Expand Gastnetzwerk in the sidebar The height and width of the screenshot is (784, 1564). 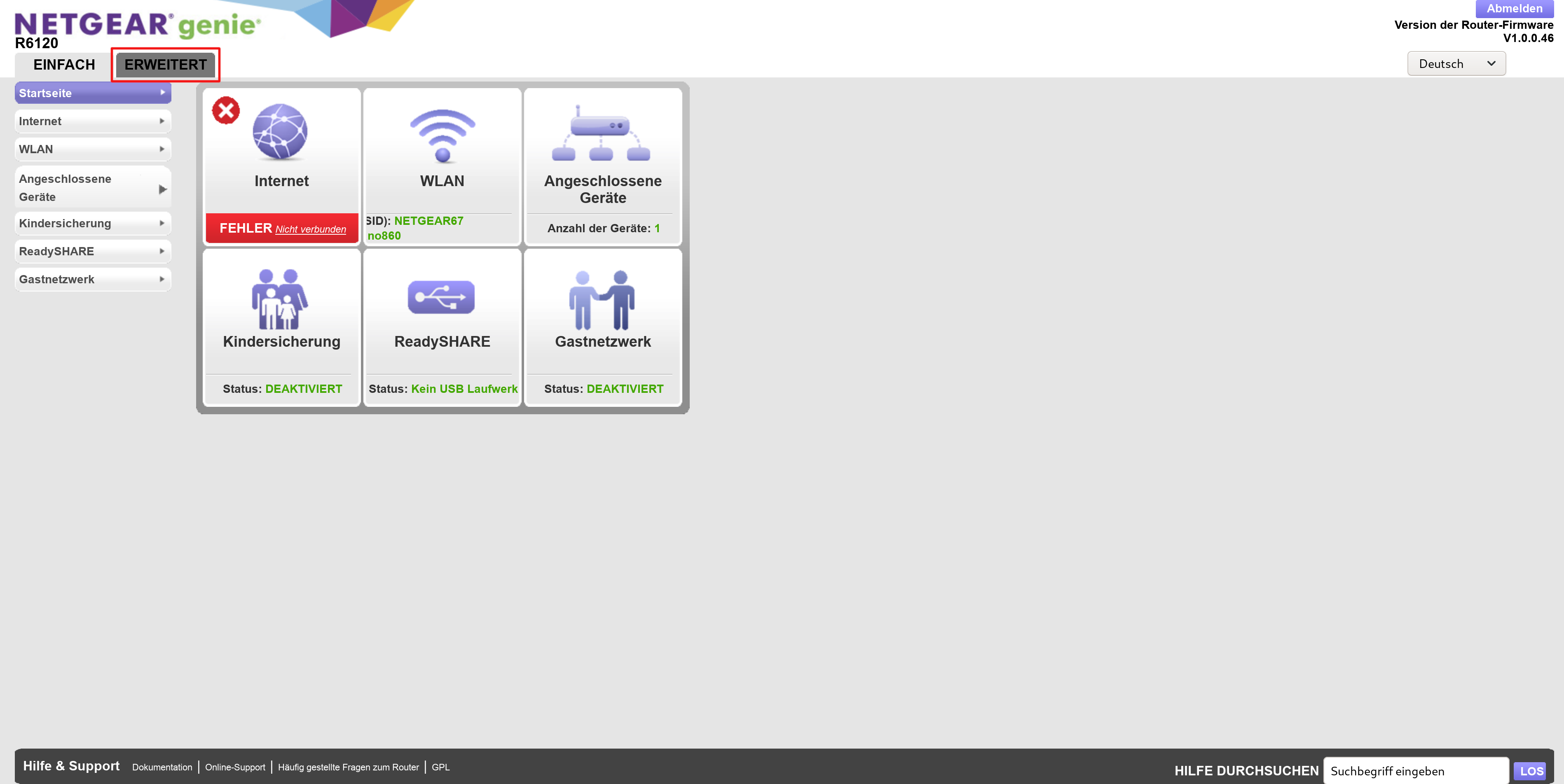[x=92, y=279]
